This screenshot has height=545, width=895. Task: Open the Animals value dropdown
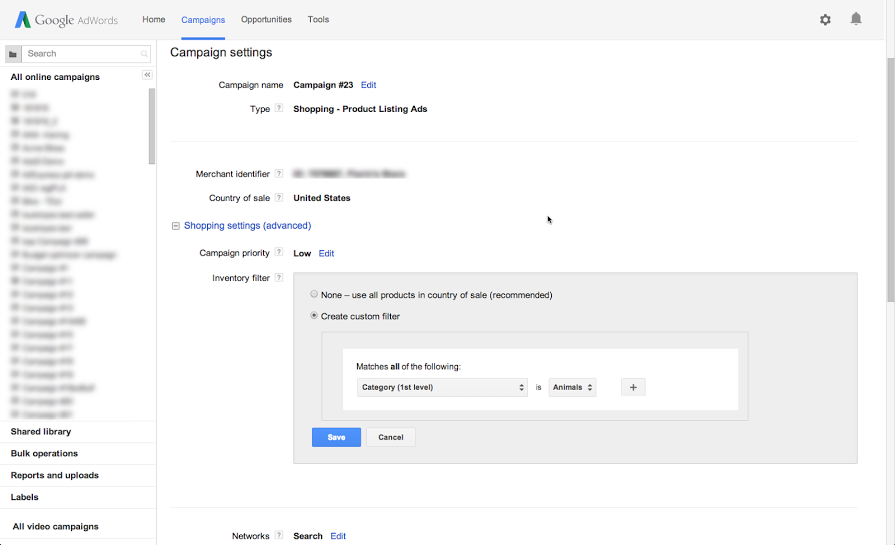(572, 387)
